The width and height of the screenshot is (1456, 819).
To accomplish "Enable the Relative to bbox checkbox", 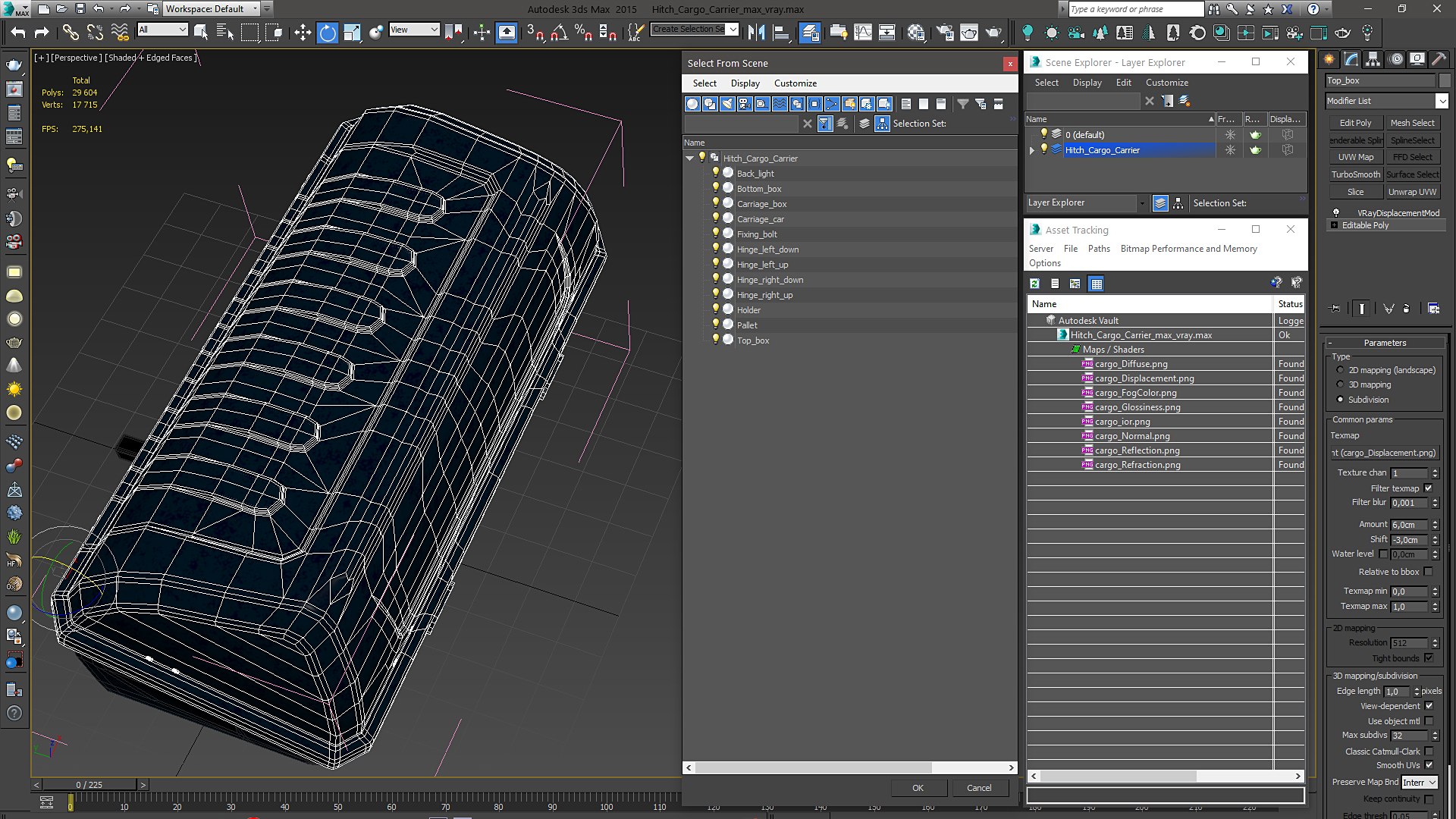I will coord(1429,572).
